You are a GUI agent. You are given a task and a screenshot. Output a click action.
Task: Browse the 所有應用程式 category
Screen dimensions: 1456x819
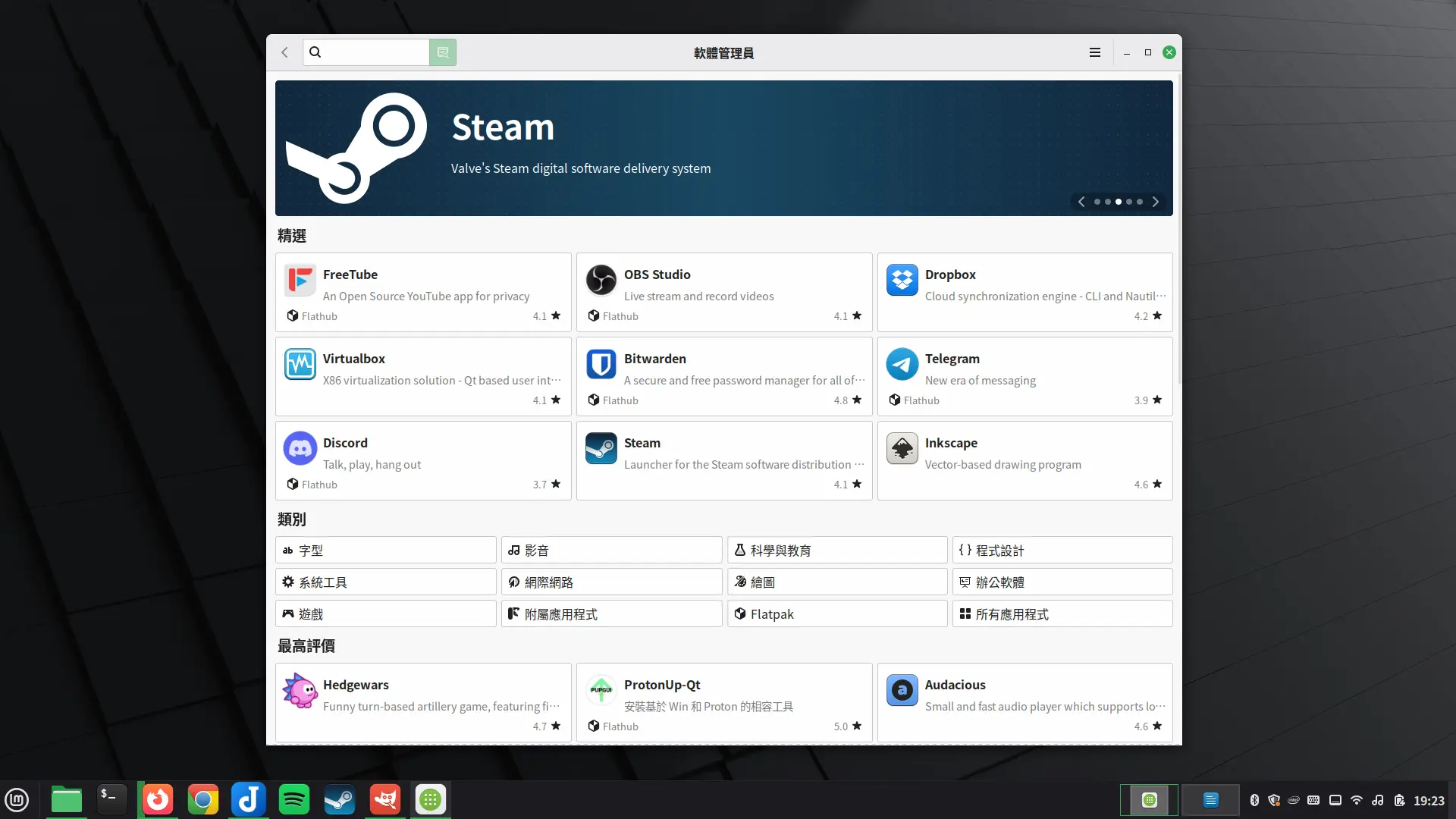[x=1062, y=613]
